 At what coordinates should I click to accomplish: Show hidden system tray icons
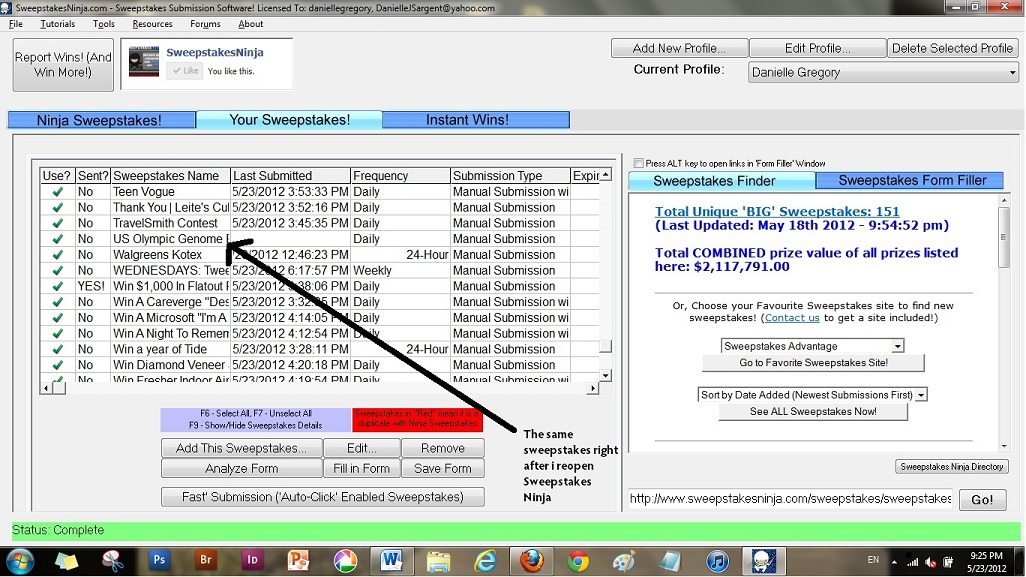894,561
